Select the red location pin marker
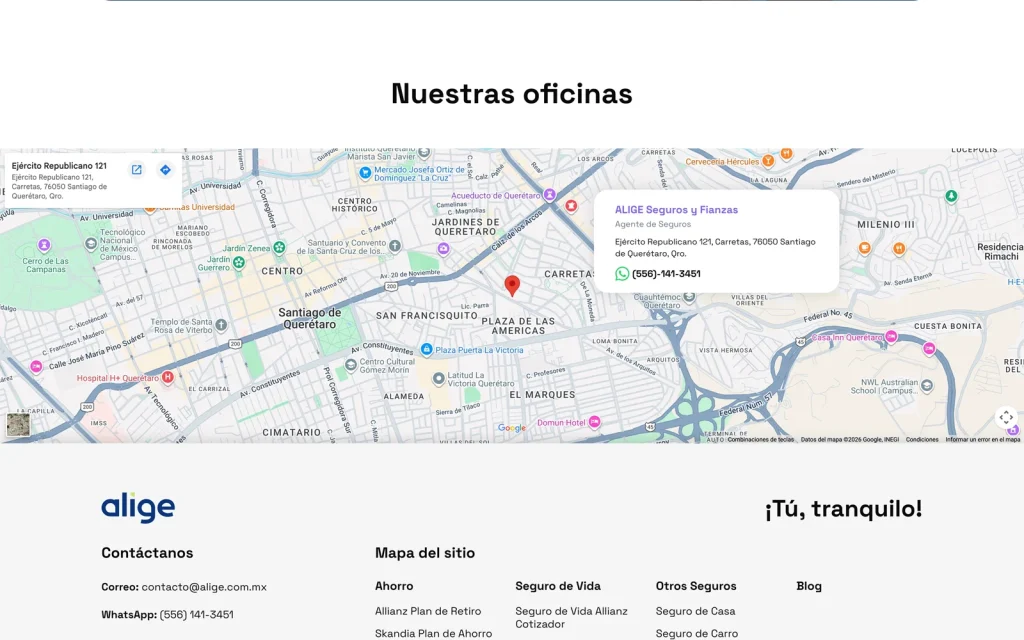The height and width of the screenshot is (640, 1024). point(512,285)
